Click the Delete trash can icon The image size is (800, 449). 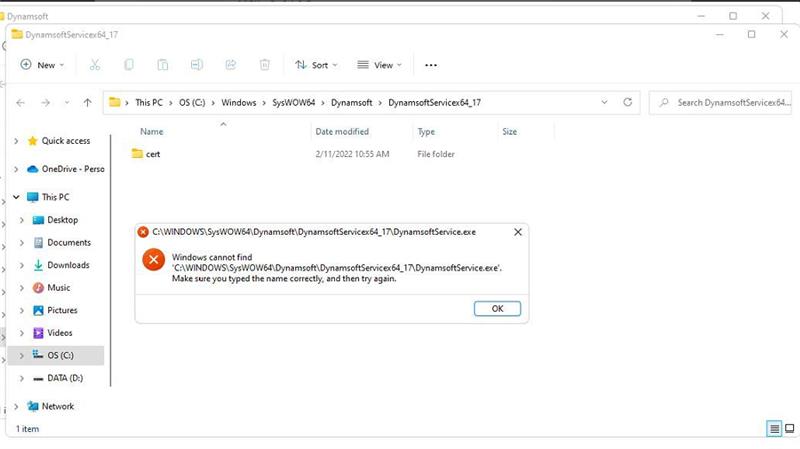265,65
